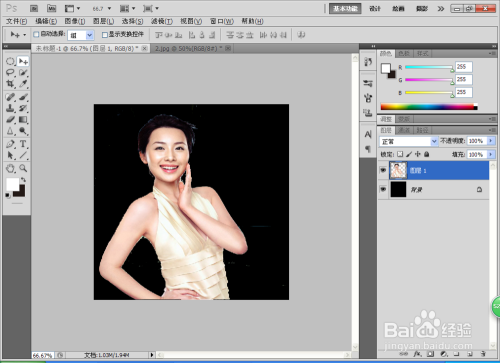Hide layer 图层 1 with eye icon
This screenshot has height=363, width=500.
pos(383,170)
